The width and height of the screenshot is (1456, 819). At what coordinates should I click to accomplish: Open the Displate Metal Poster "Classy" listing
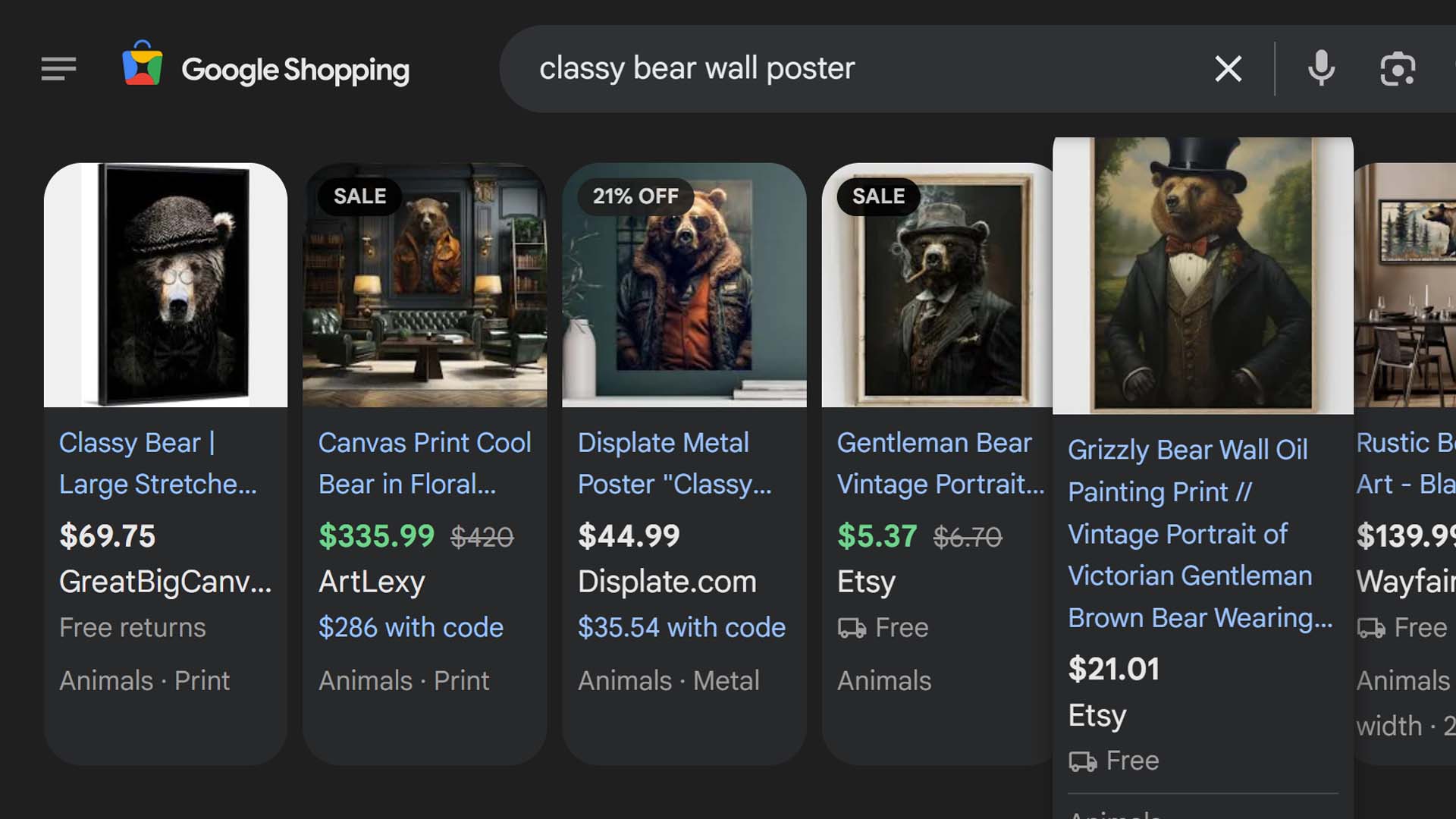click(x=675, y=463)
